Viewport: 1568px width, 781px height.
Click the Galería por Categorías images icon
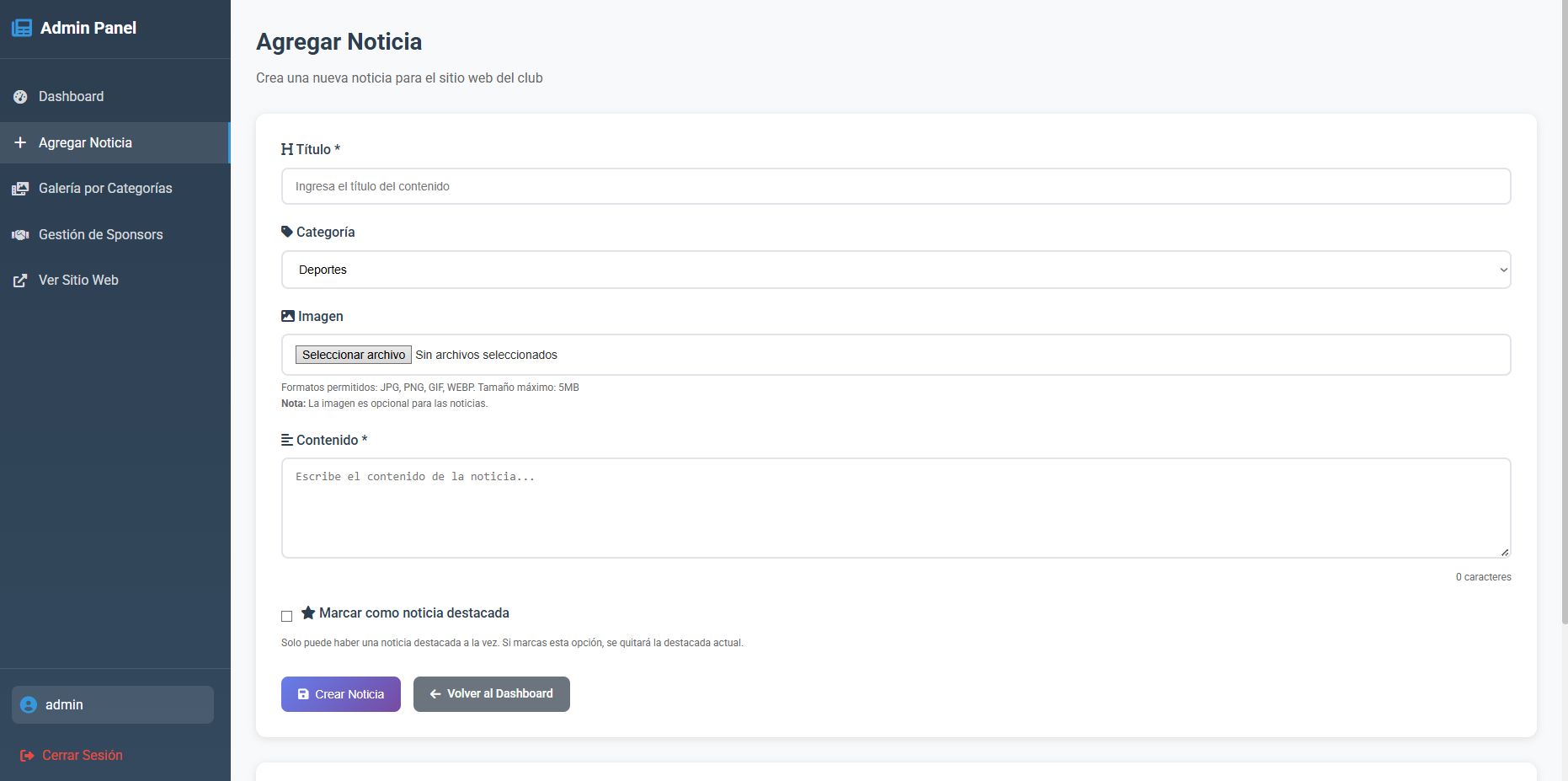tap(20, 189)
